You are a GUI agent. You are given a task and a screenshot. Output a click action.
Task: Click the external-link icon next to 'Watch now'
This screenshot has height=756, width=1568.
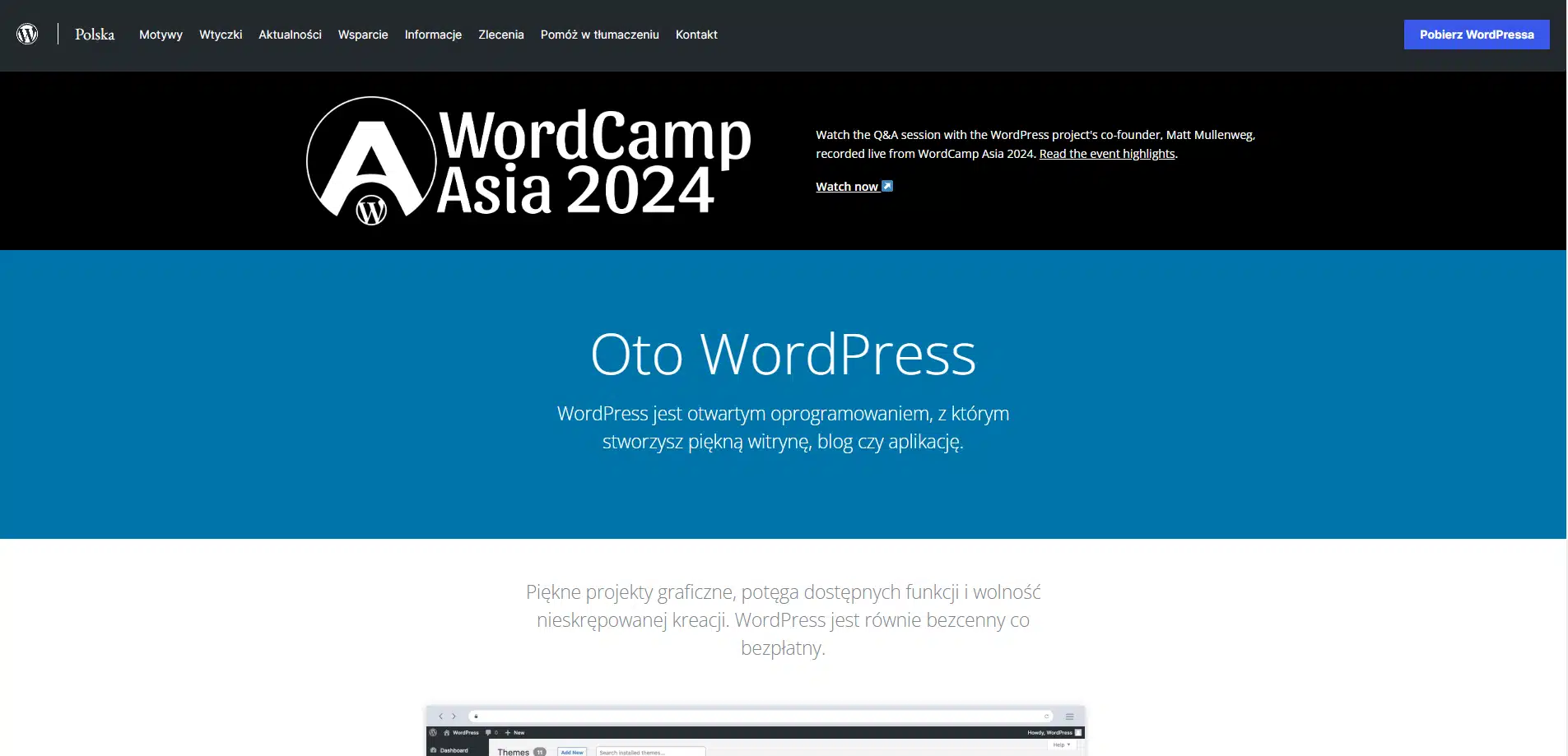coord(886,186)
